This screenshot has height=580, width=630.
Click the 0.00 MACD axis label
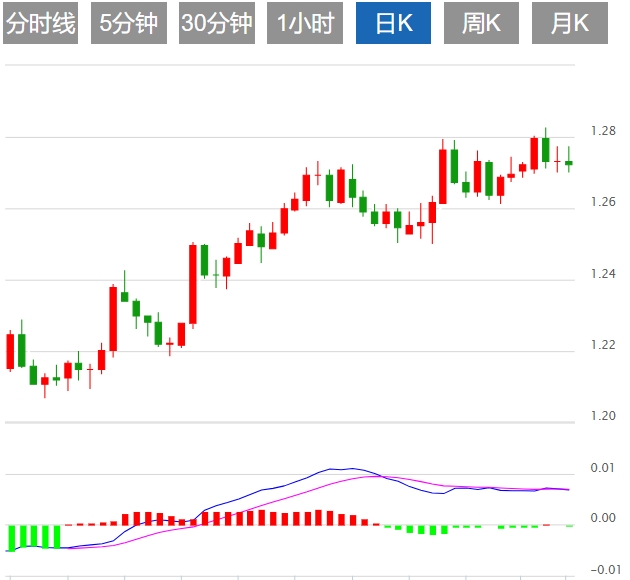[603, 518]
